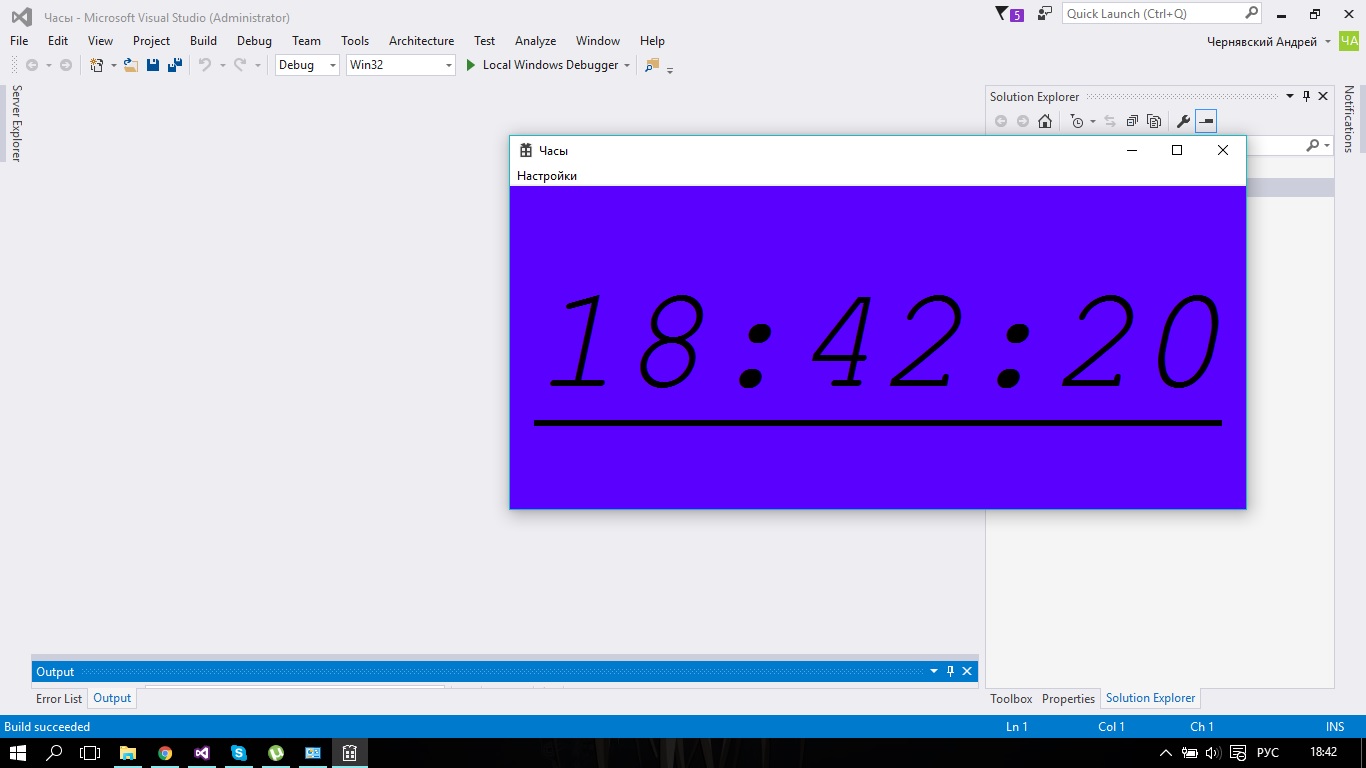Image resolution: width=1366 pixels, height=768 pixels.
Task: Open Task View on the taskbar
Action: [x=91, y=753]
